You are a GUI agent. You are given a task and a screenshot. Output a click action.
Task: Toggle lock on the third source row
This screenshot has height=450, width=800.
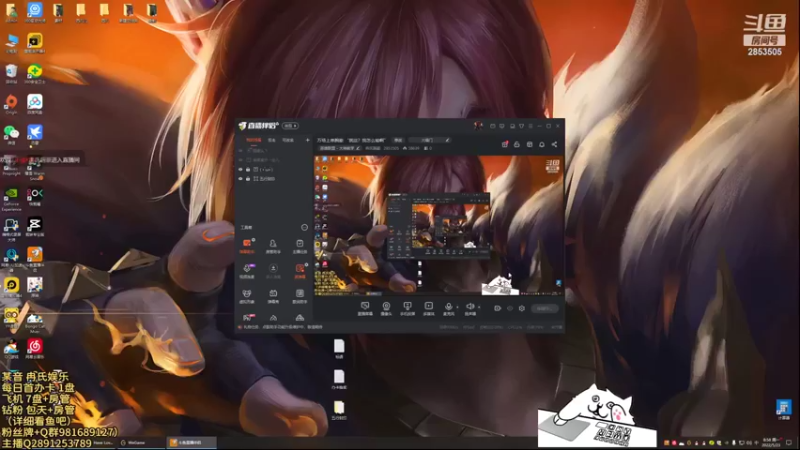tap(248, 169)
